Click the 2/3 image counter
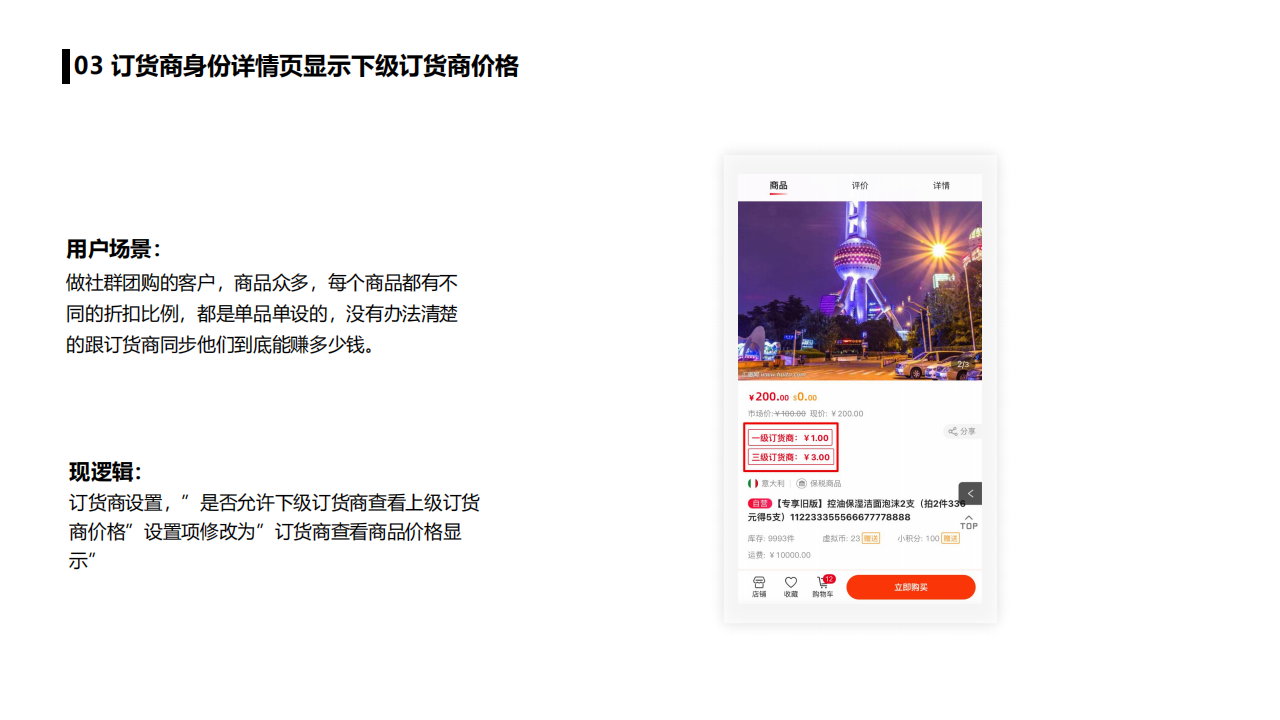This screenshot has width=1280, height=720. 962,365
